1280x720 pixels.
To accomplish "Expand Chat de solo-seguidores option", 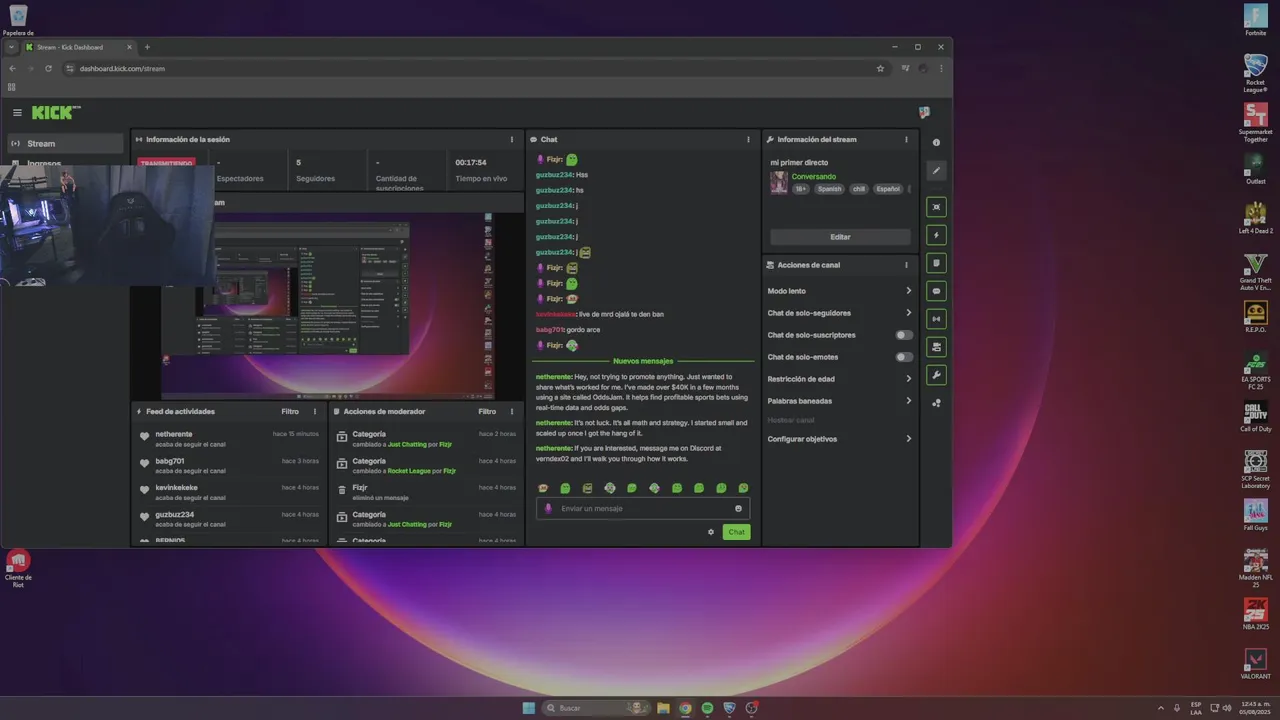I will point(840,313).
